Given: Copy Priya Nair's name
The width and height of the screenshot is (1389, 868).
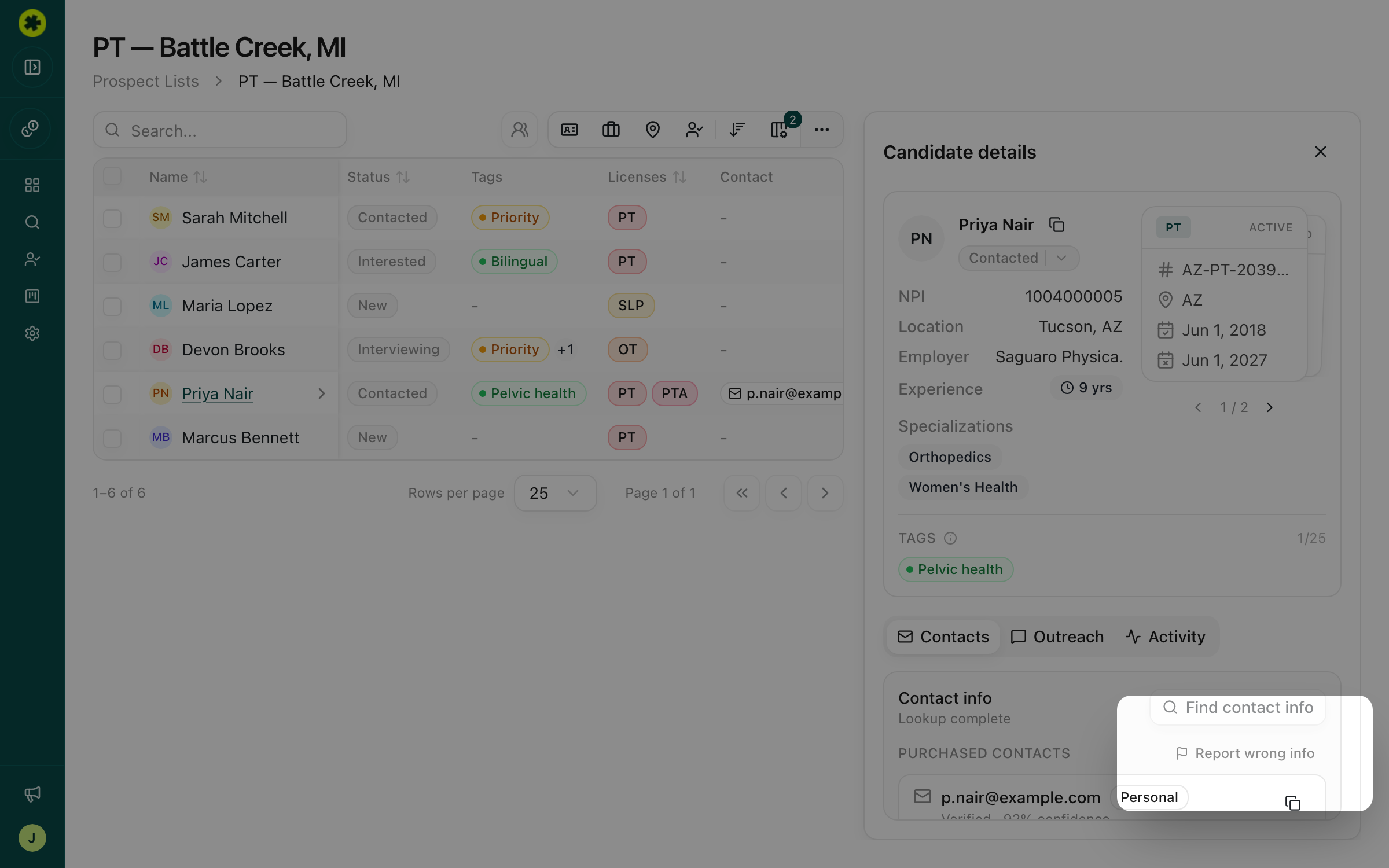Looking at the screenshot, I should click(1057, 225).
